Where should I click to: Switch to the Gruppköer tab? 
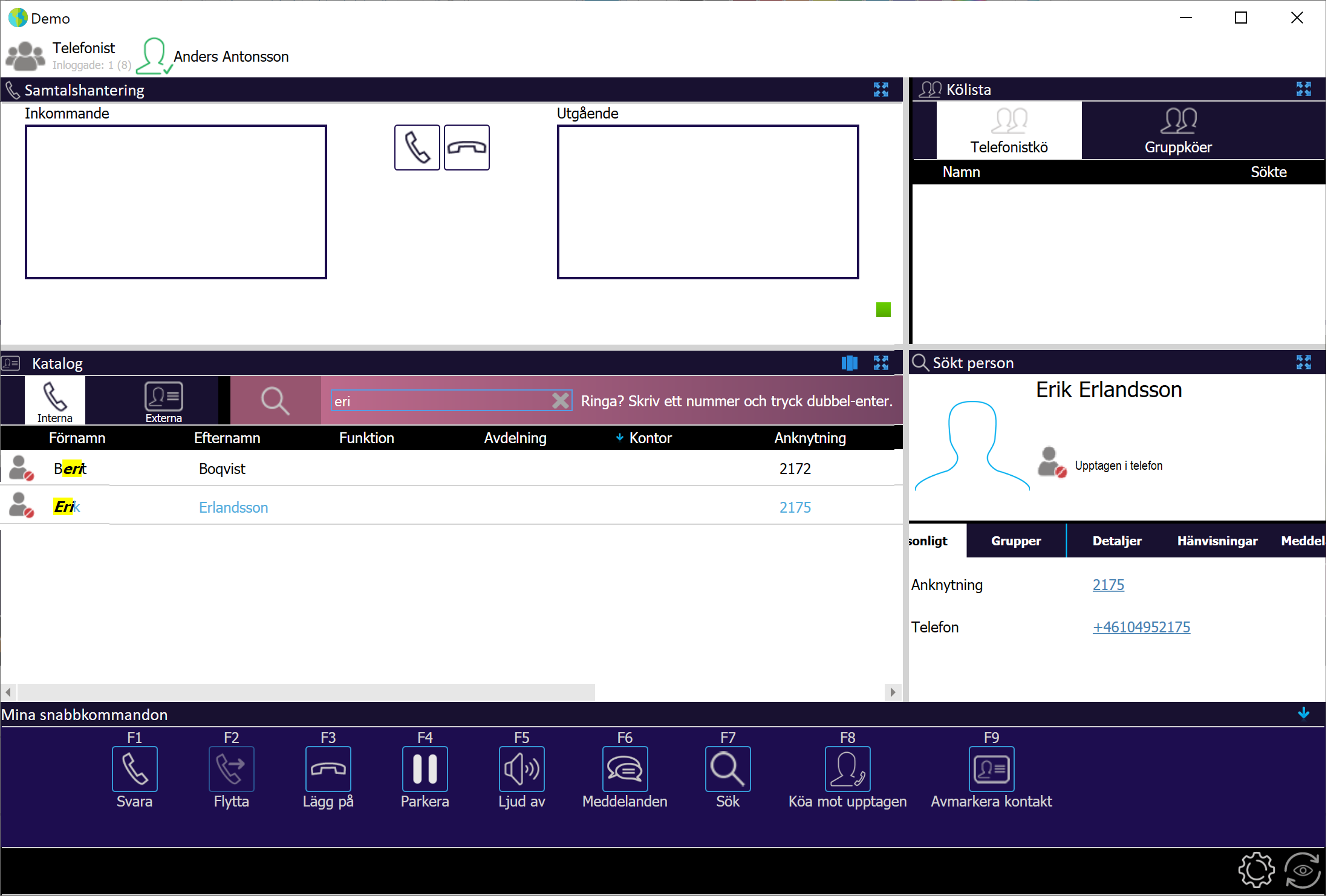point(1177,131)
